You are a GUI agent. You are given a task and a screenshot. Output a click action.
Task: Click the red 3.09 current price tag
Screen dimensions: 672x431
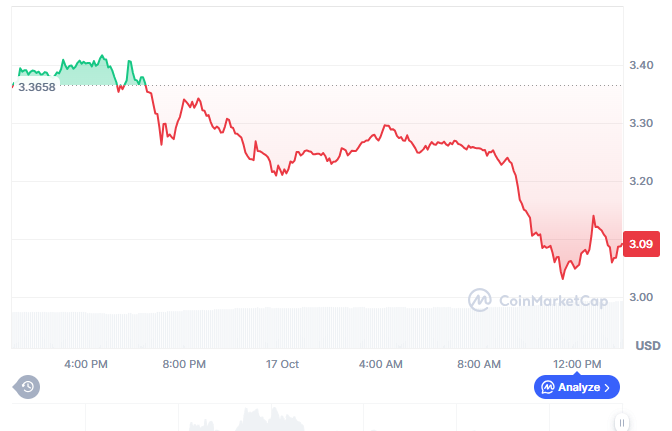point(639,244)
